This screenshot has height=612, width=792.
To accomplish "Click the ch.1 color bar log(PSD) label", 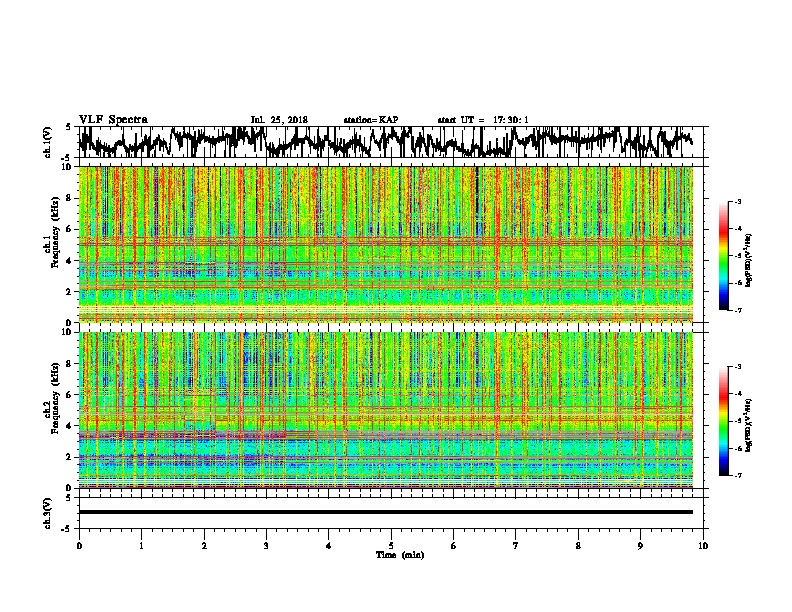I will (749, 260).
